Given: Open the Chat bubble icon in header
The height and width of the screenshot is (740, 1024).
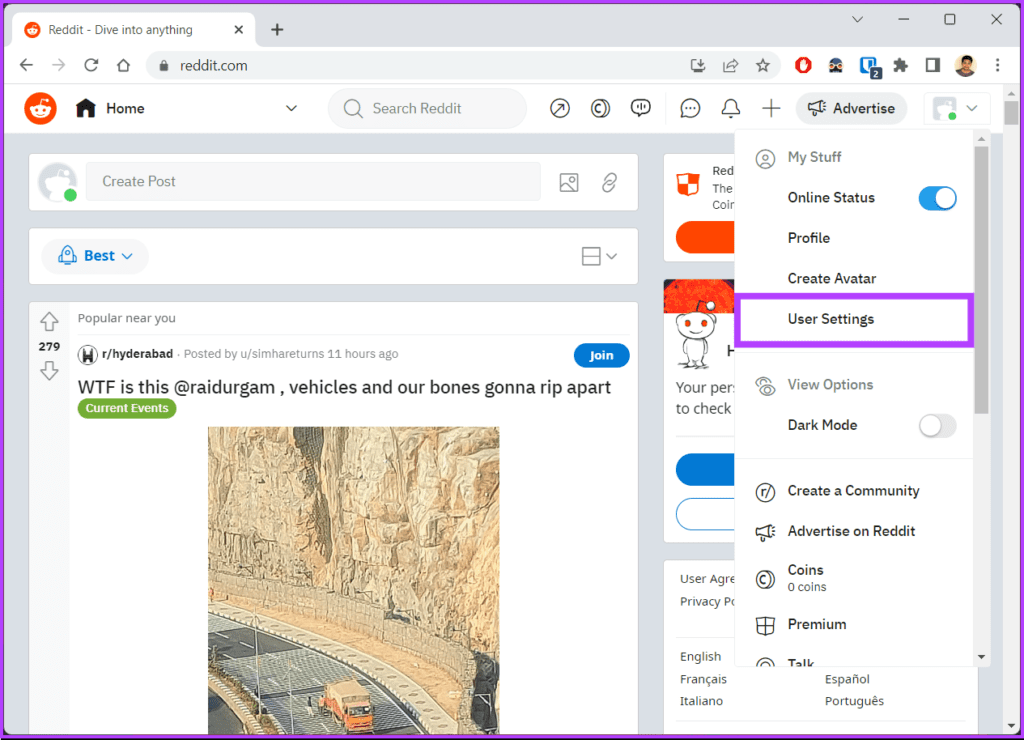Looking at the screenshot, I should click(690, 108).
